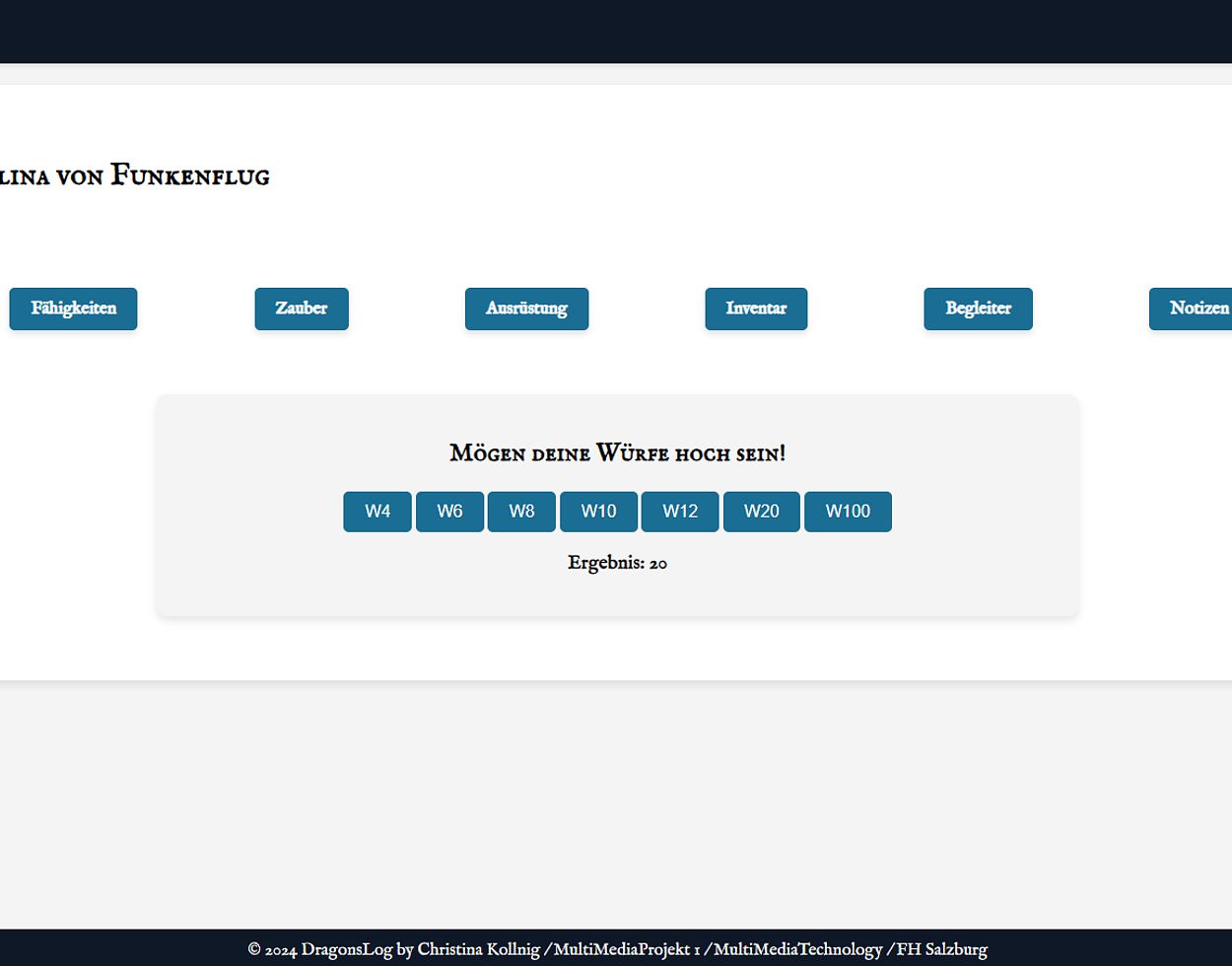
Task: Roll a W20 die
Action: pos(761,512)
